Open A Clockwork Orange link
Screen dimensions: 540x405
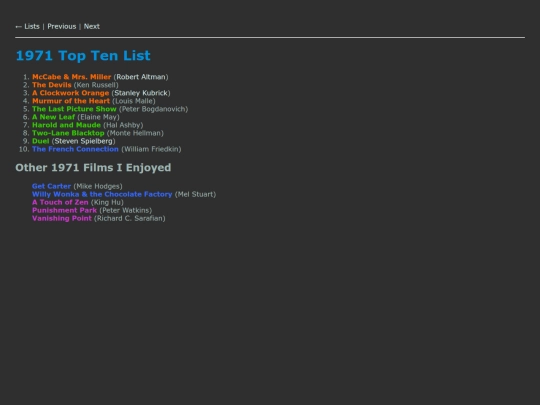(x=71, y=93)
